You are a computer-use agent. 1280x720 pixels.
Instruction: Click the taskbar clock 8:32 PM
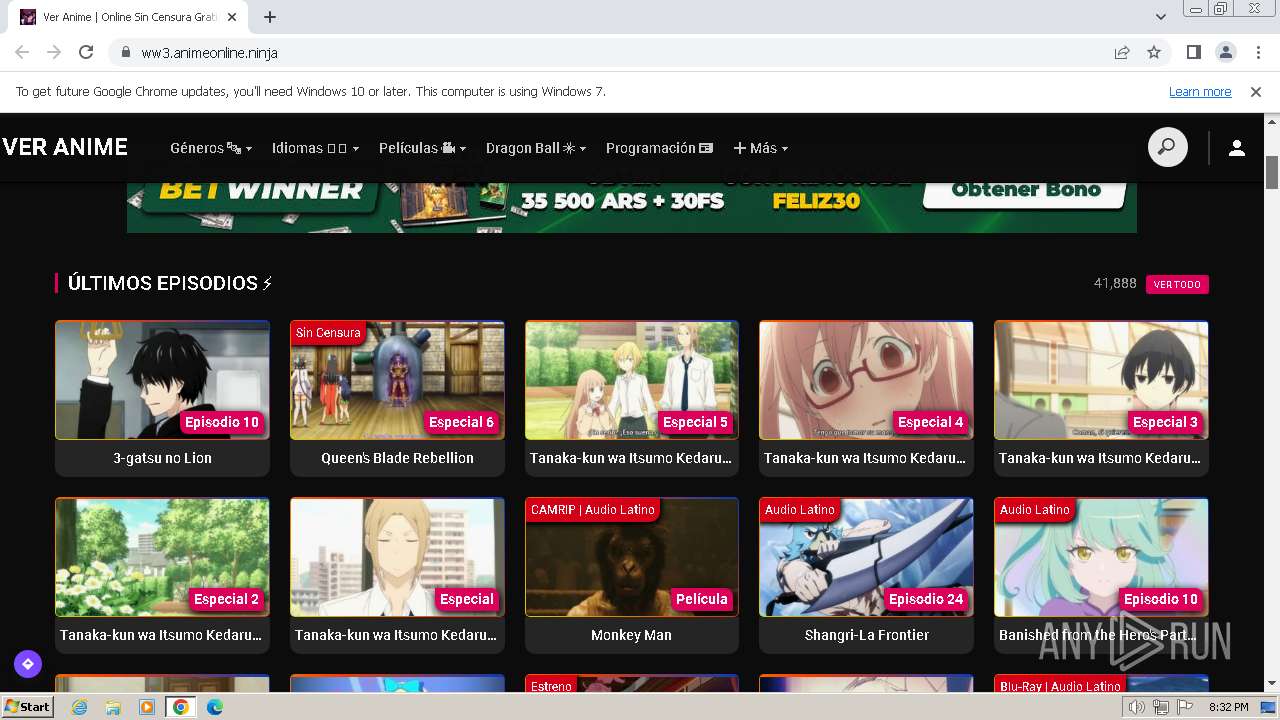pyautogui.click(x=1228, y=707)
